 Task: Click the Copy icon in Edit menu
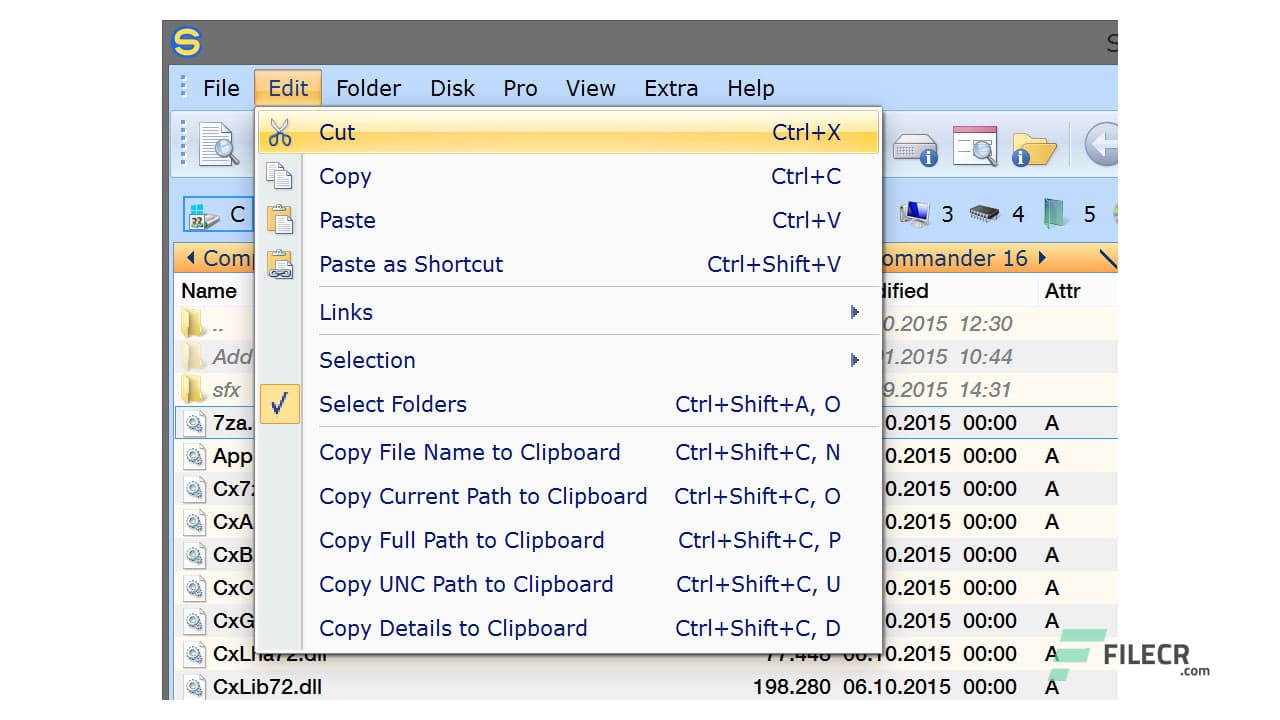pyautogui.click(x=280, y=177)
